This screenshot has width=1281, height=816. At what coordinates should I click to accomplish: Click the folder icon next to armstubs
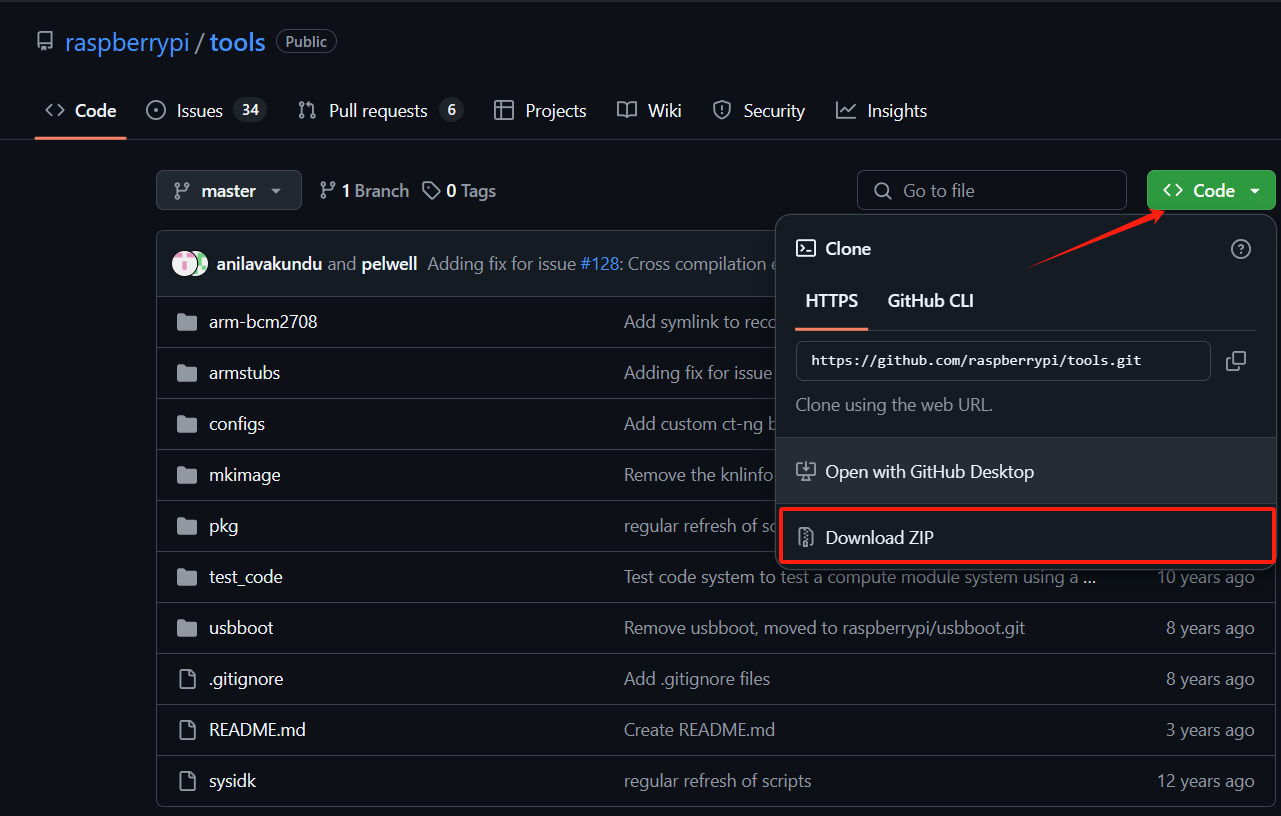[187, 373]
